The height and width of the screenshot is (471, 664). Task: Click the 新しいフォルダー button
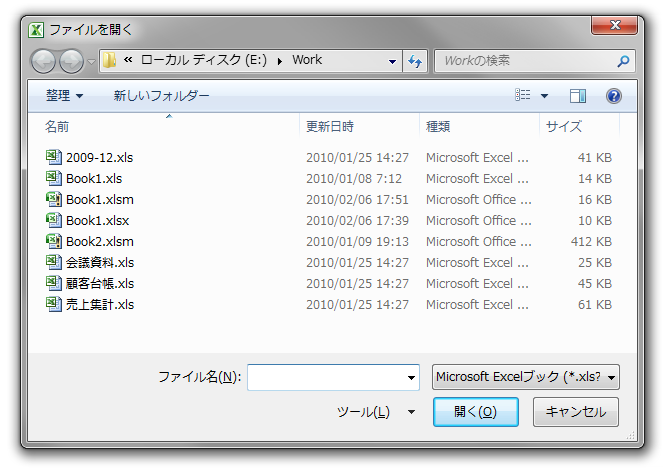click(161, 96)
